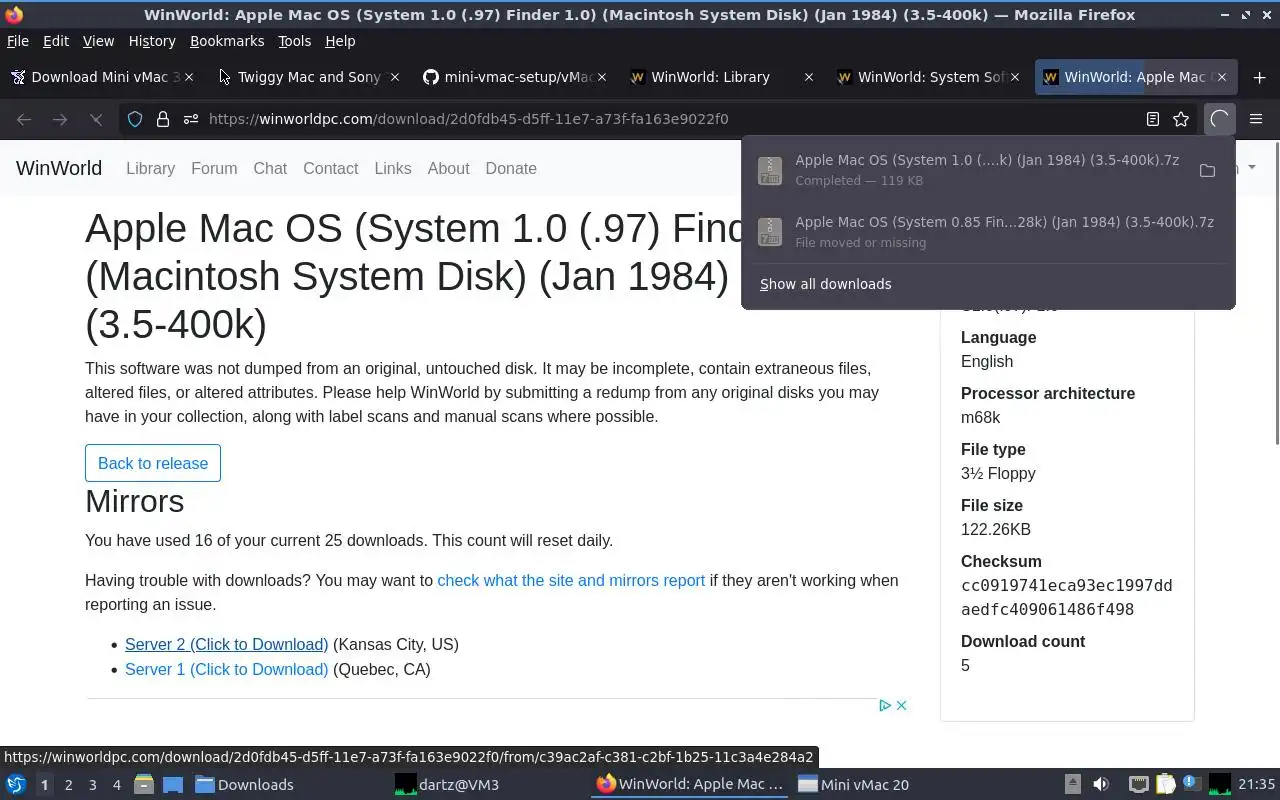The image size is (1280, 800).
Task: Open the taskbar start menu icon
Action: [x=16, y=785]
